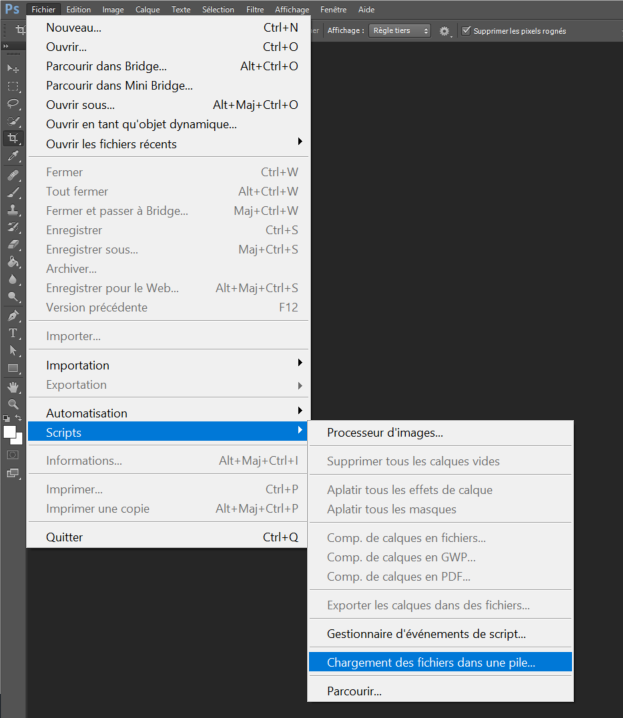Select the Dodge tool
This screenshot has width=623, height=718.
pos(13,297)
